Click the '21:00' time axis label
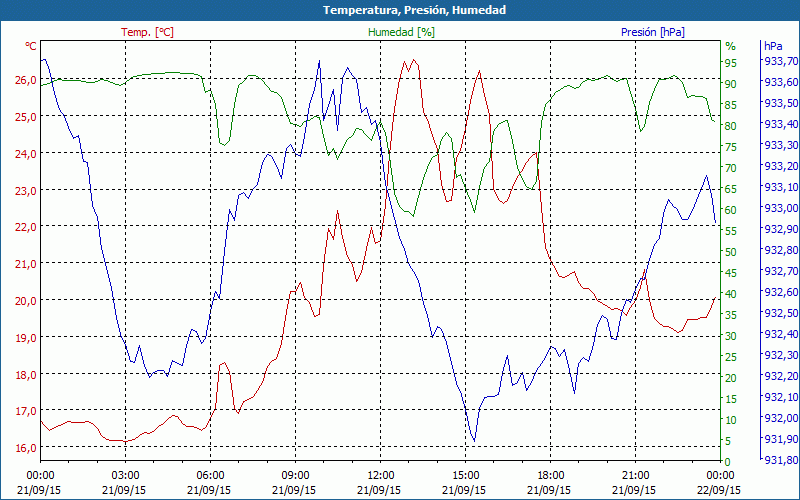This screenshot has width=800, height=500. 634,476
